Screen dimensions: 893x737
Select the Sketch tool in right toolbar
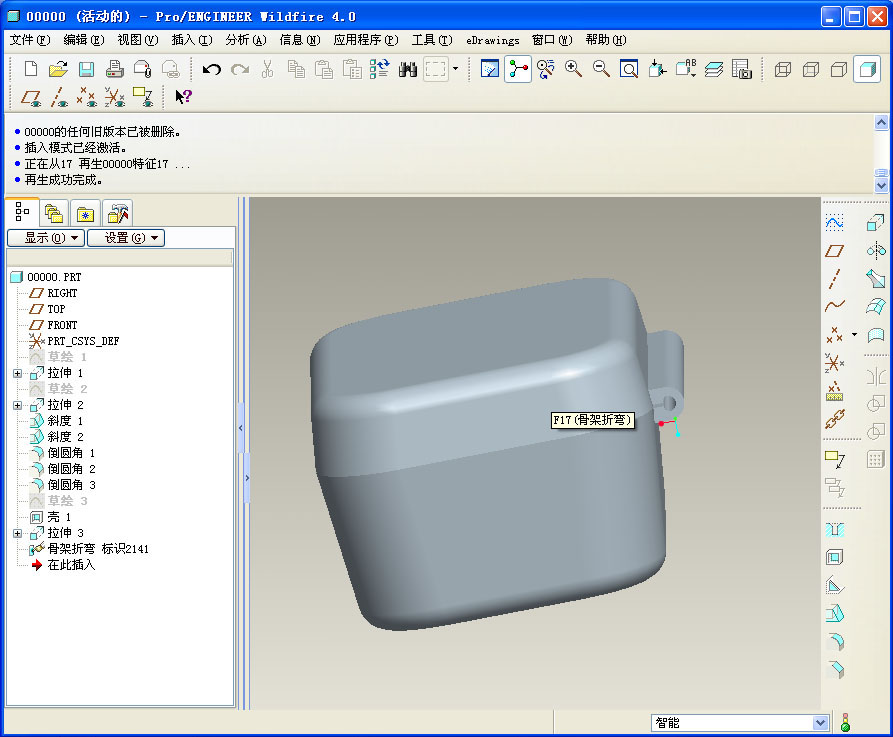[834, 222]
